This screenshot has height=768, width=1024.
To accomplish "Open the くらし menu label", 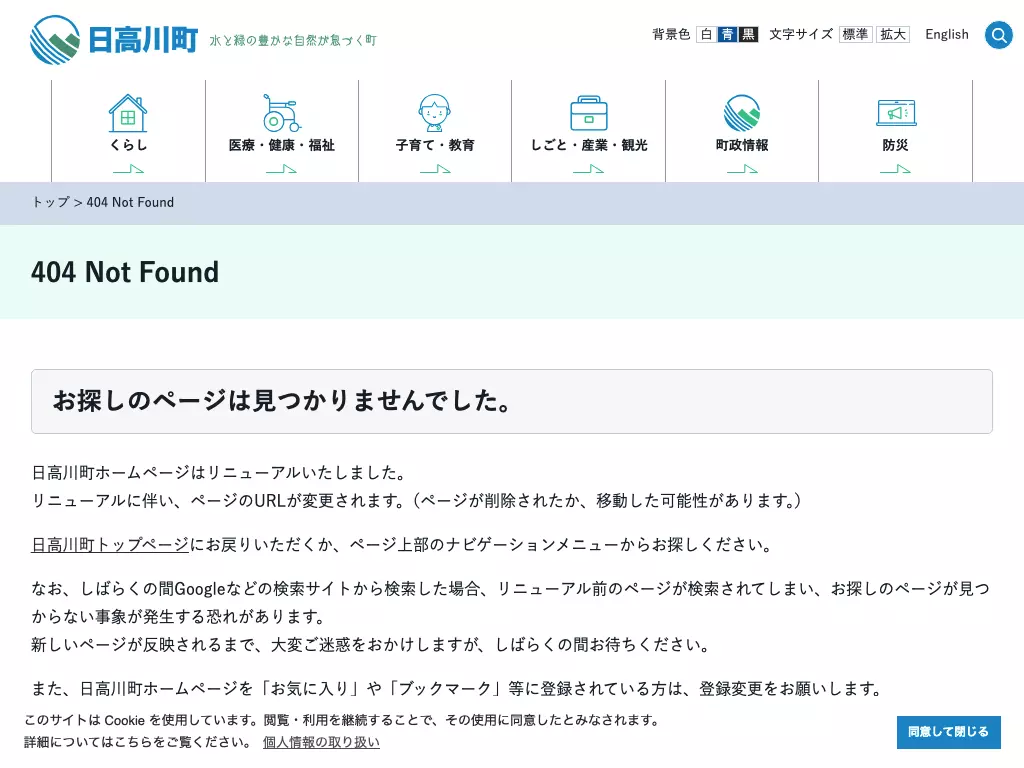I will [x=128, y=145].
